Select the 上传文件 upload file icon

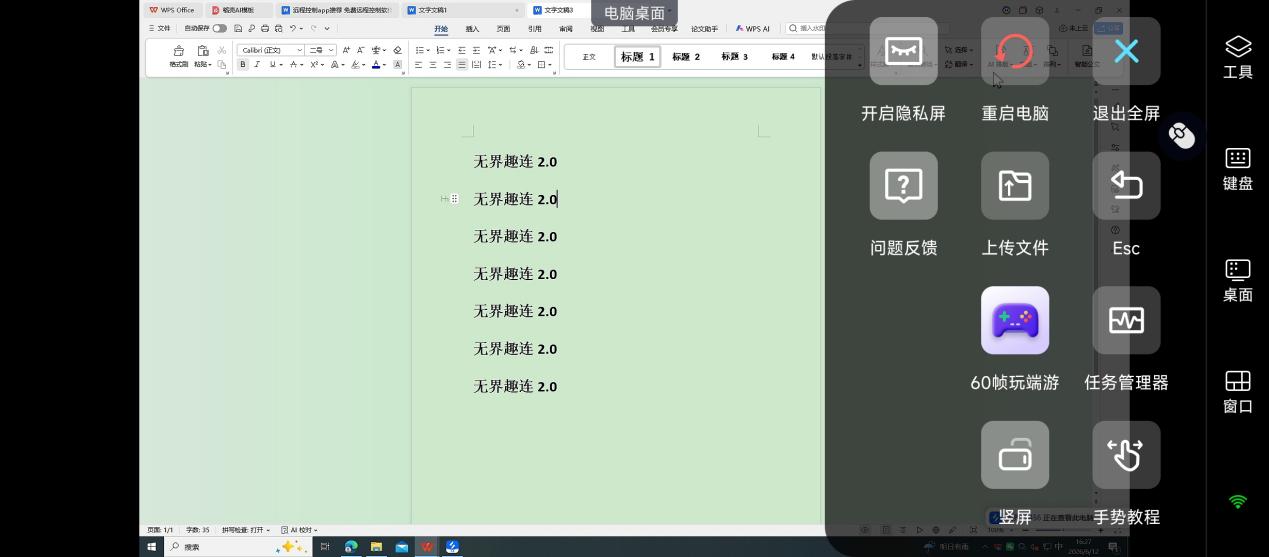(1015, 186)
